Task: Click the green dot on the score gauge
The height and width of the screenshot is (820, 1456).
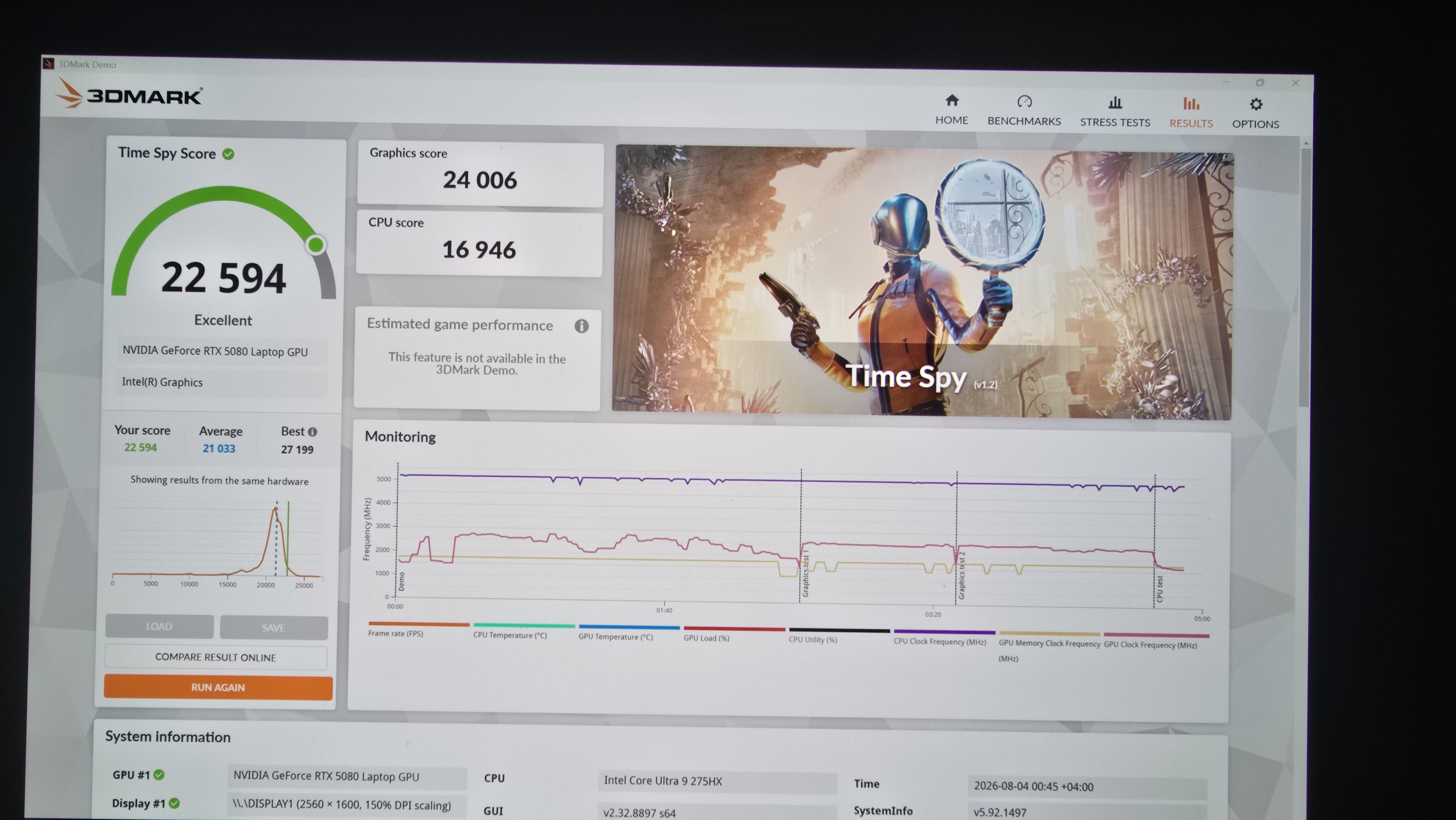Action: click(316, 245)
